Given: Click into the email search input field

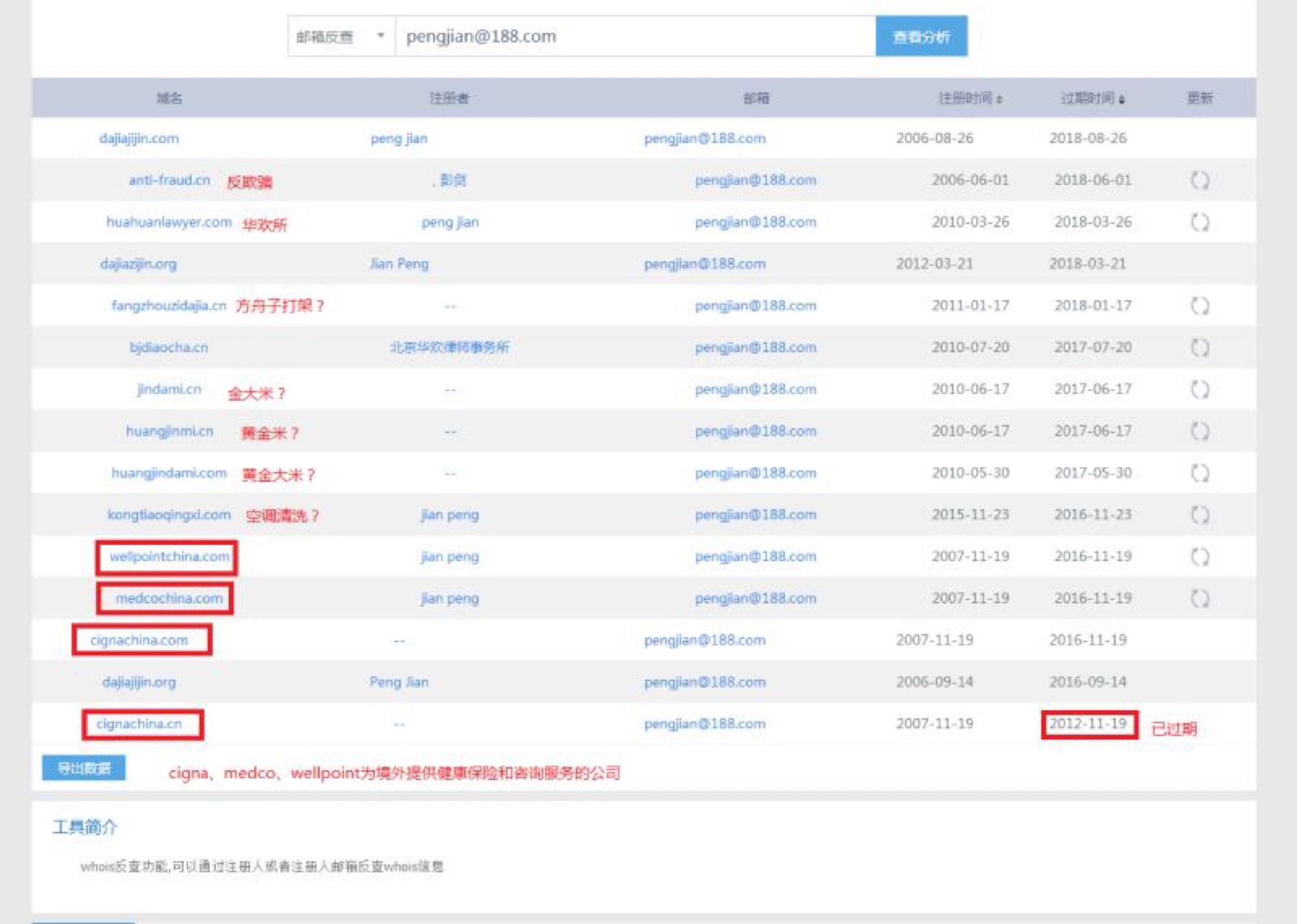Looking at the screenshot, I should click(x=633, y=36).
